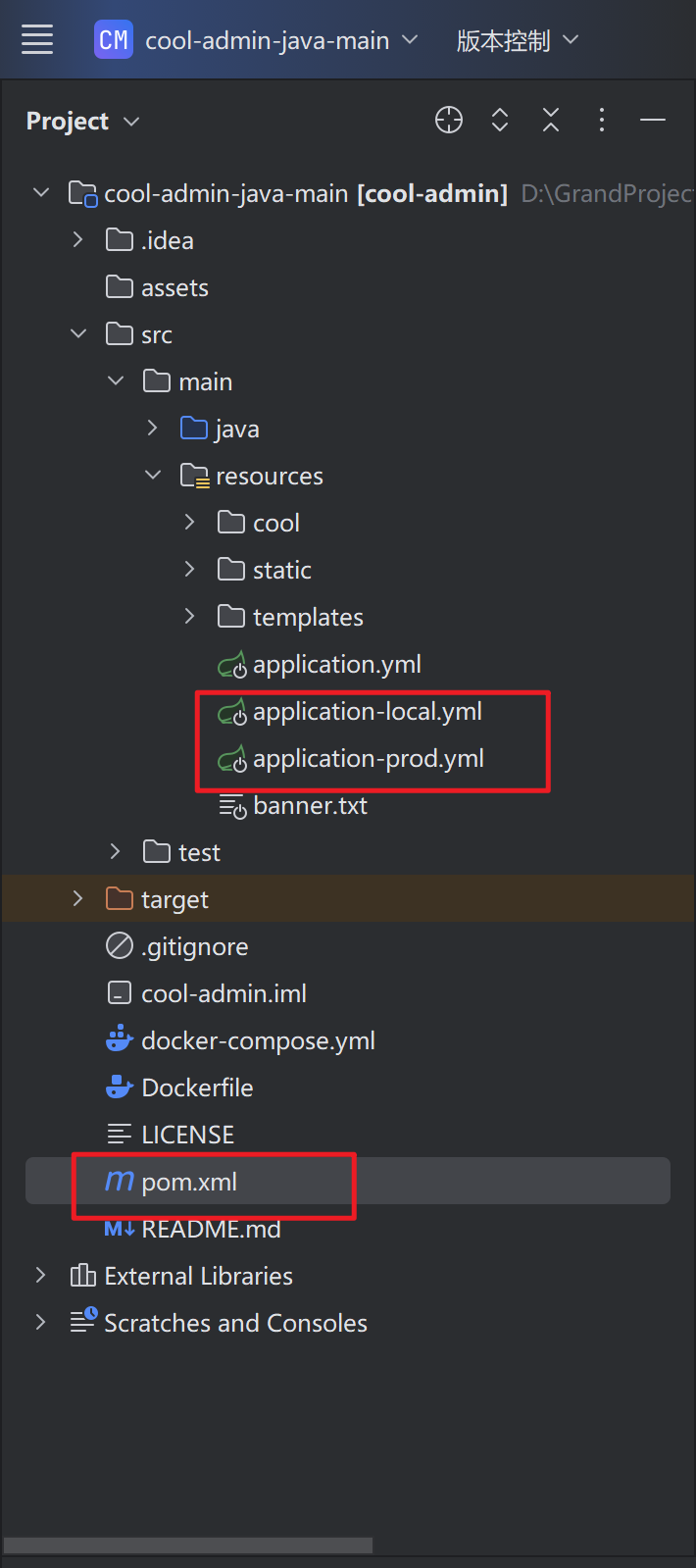696x1568 pixels.
Task: Click the Docker whale icon on docker-compose.yml
Action: click(118, 1039)
